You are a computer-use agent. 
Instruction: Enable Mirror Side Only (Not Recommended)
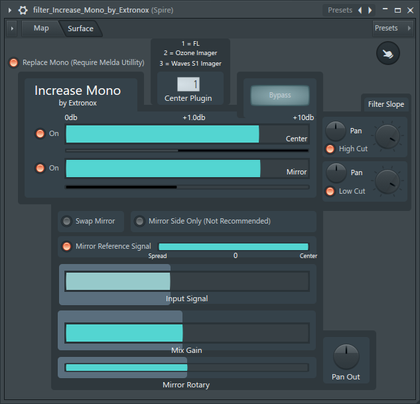coord(140,221)
